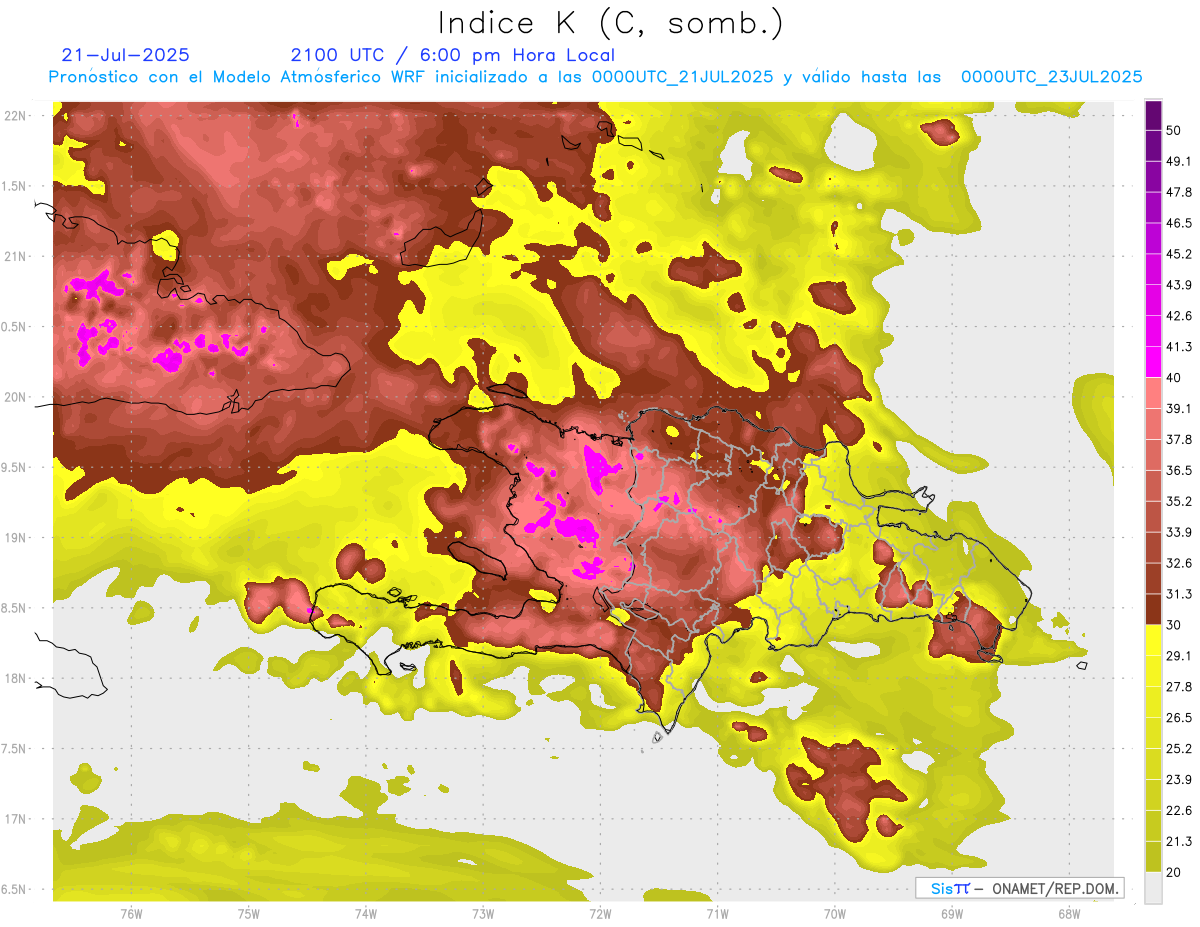This screenshot has height=927, width=1200.
Task: Click the '40' color scale value
Action: (1175, 378)
